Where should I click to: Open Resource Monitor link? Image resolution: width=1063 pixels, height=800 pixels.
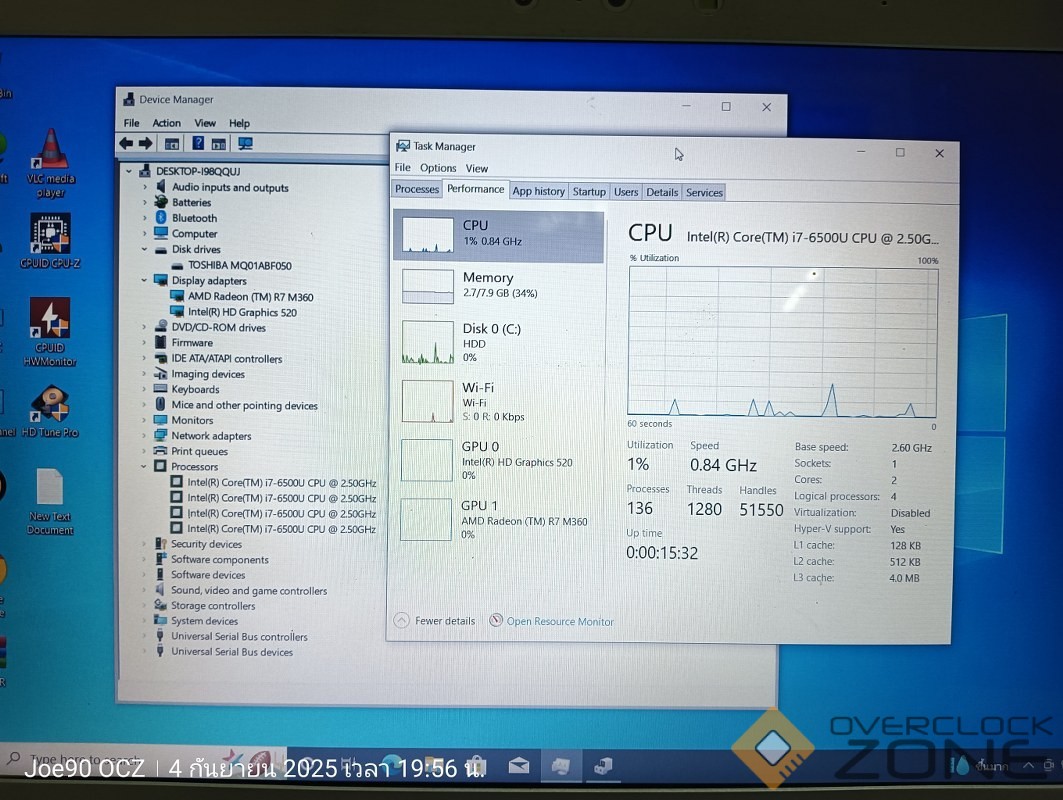[x=552, y=621]
